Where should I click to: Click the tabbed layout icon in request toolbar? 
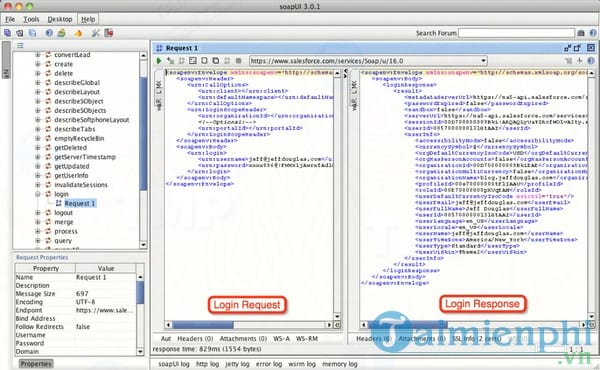tap(569, 60)
